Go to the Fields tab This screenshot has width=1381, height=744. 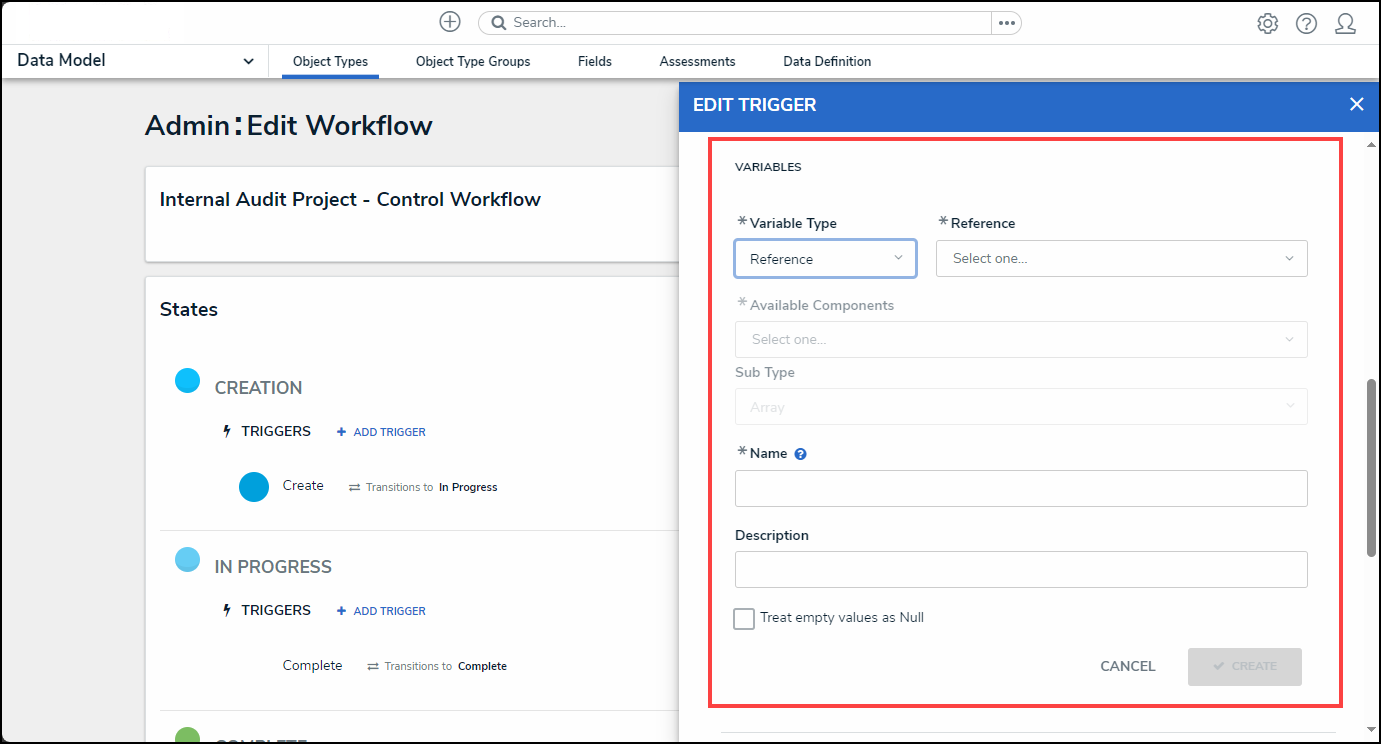[594, 62]
